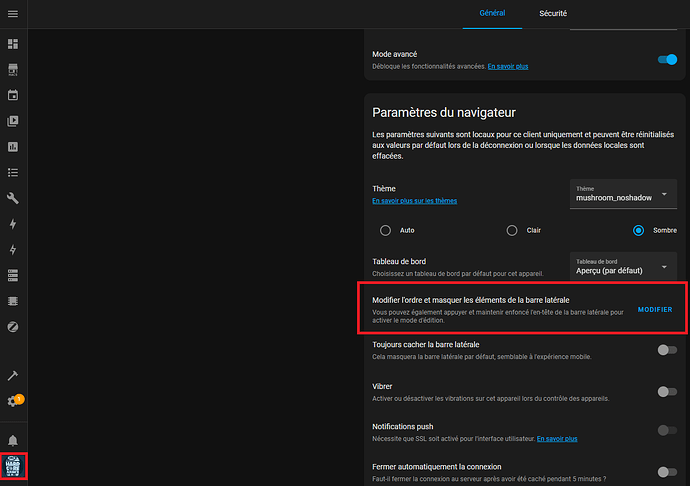Open notifications bell in sidebar
The height and width of the screenshot is (486, 690).
(13, 441)
